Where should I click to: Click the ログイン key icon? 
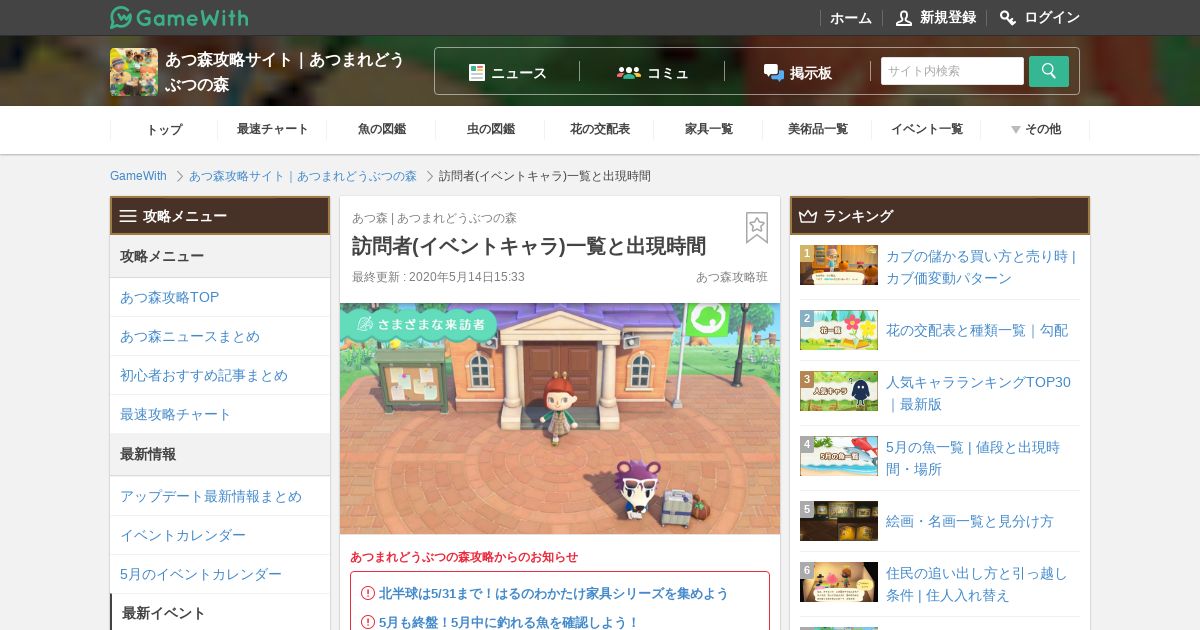point(1008,17)
